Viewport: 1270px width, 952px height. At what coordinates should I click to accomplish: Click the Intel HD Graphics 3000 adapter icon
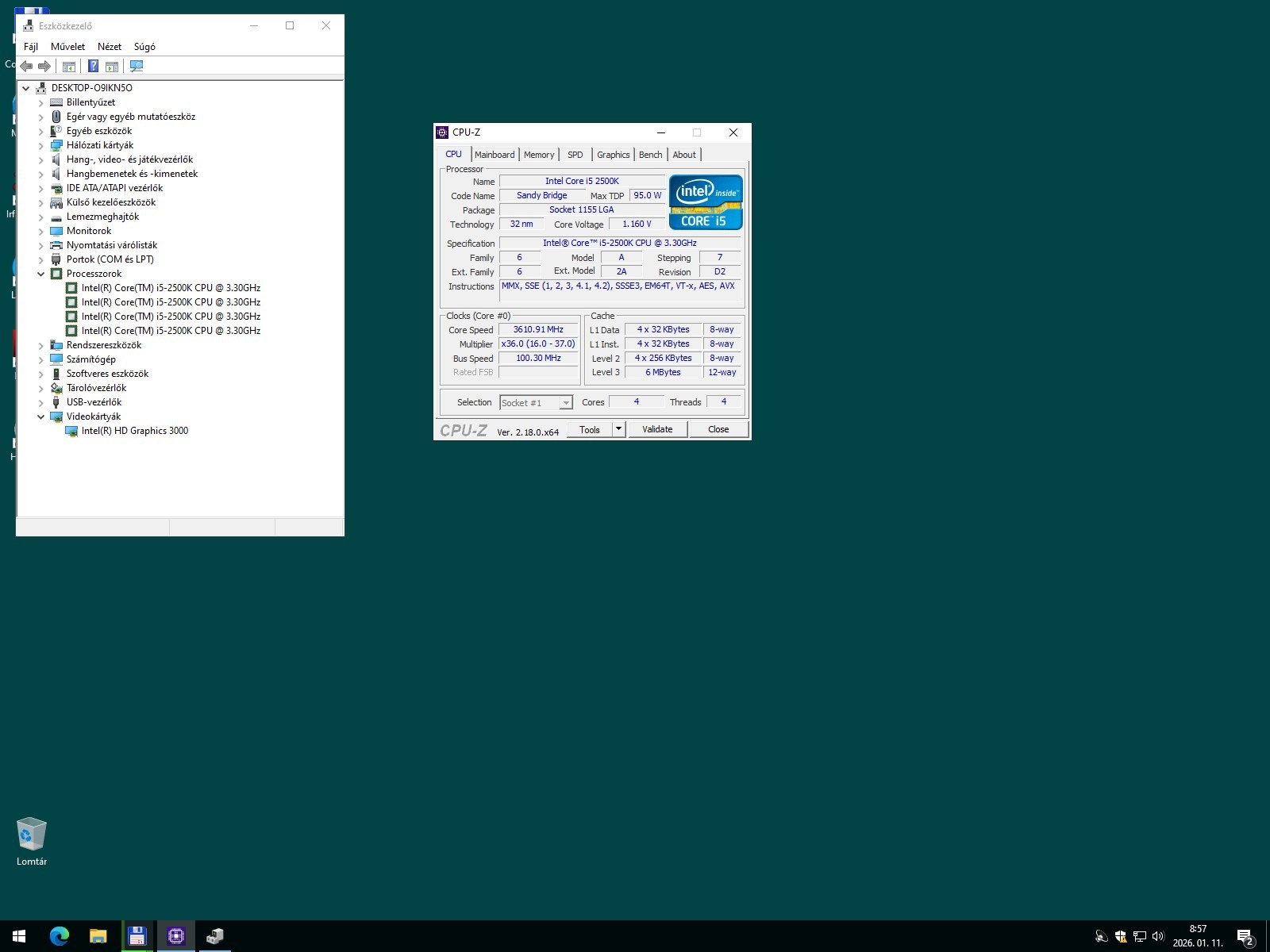(x=71, y=431)
